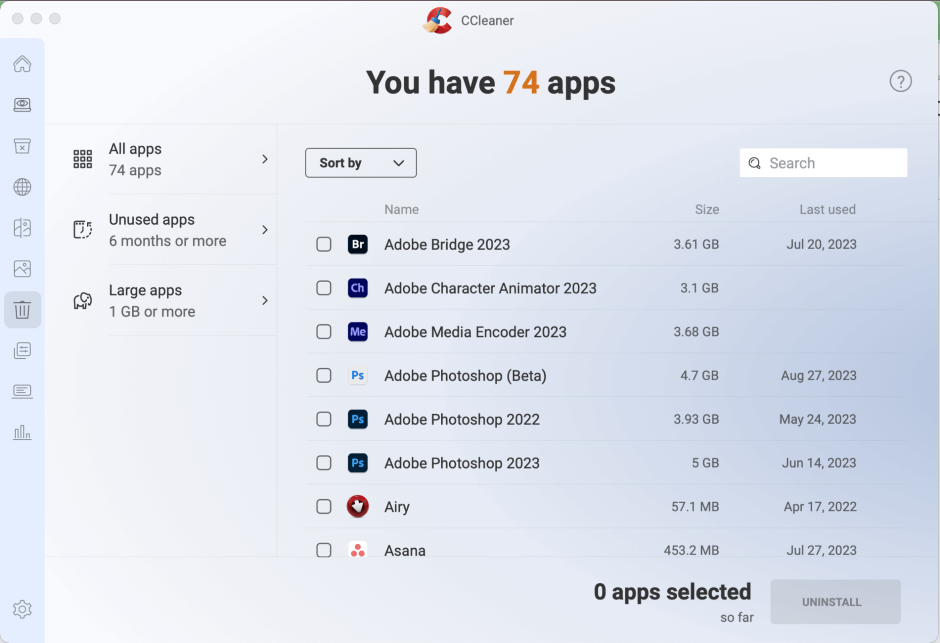Image resolution: width=940 pixels, height=643 pixels.
Task: Open the box-with-X cleanup sidebar icon
Action: [22, 146]
